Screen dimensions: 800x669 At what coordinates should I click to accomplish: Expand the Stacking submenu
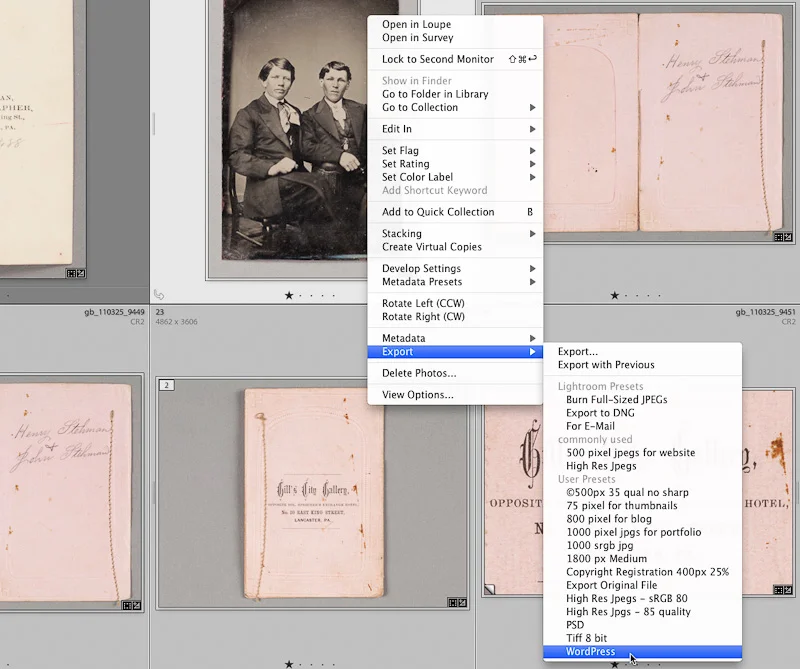455,233
